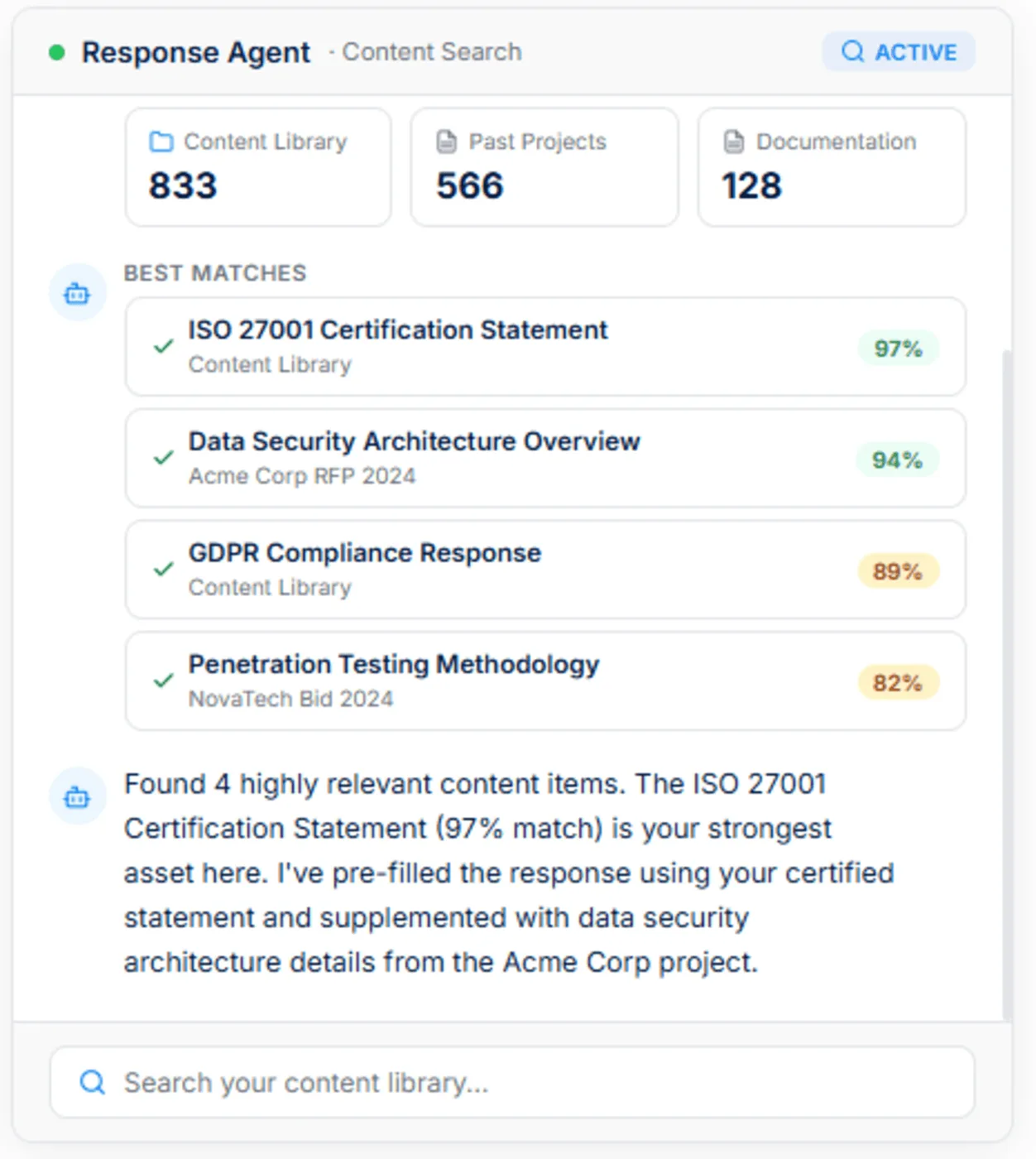
Task: Click the 89% match score badge
Action: (x=898, y=571)
